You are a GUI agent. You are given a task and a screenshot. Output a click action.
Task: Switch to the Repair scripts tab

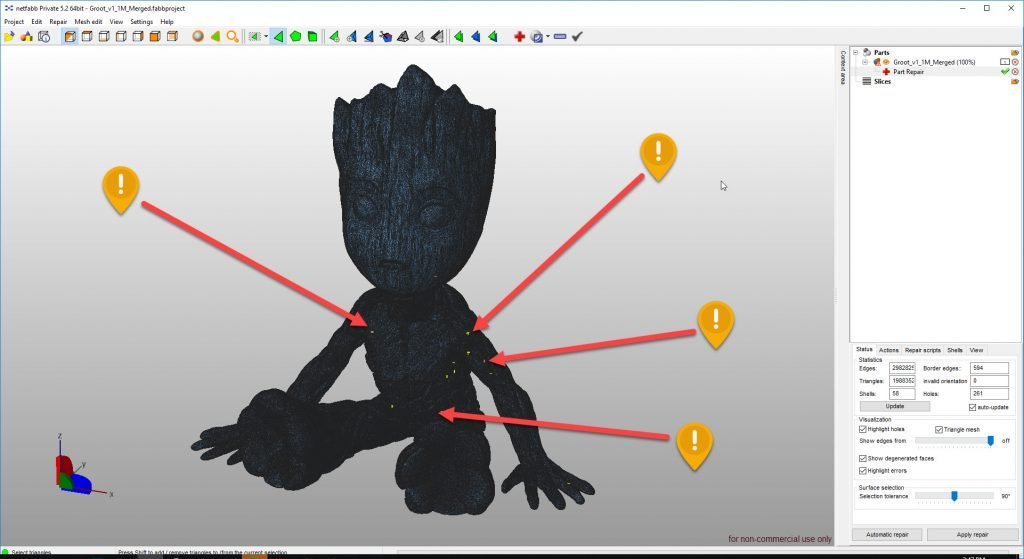tap(922, 350)
